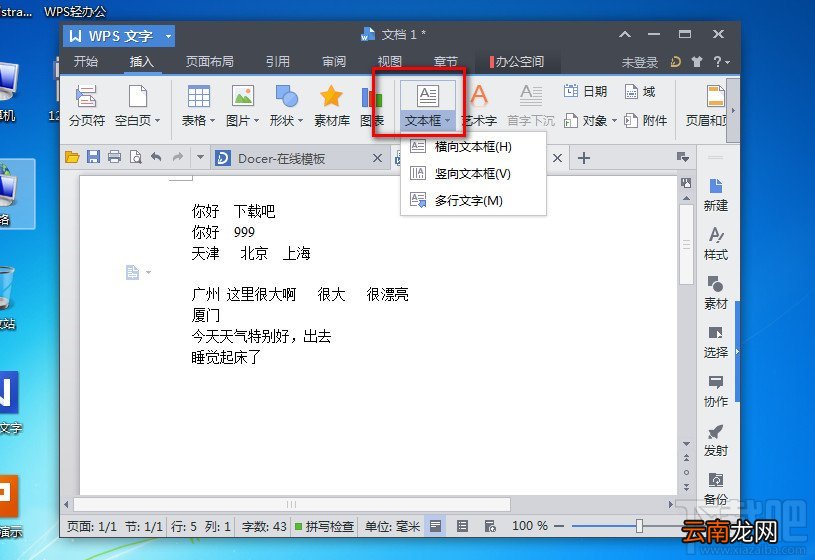815x560 pixels.
Task: Switch to the 开始 ribbon tab
Action: point(86,62)
